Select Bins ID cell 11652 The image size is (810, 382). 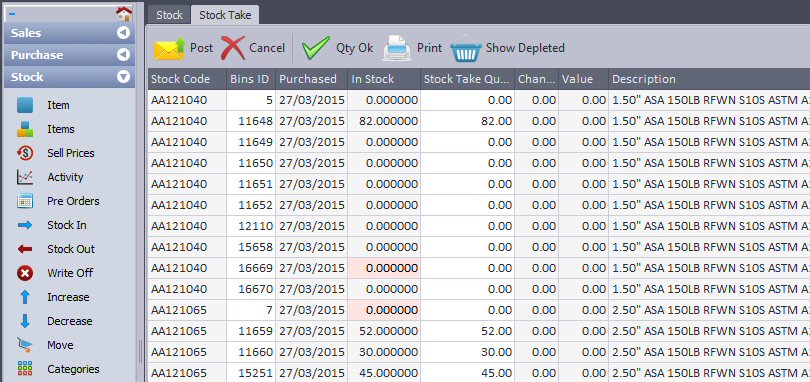point(251,205)
